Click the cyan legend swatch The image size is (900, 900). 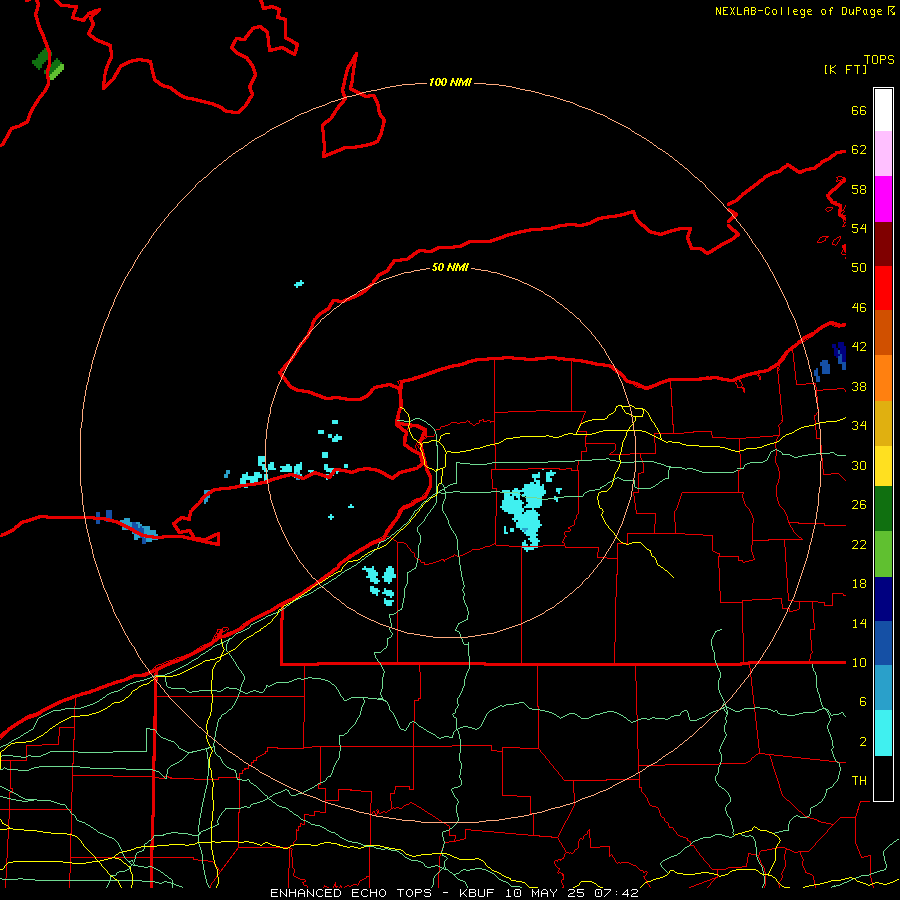(x=883, y=733)
